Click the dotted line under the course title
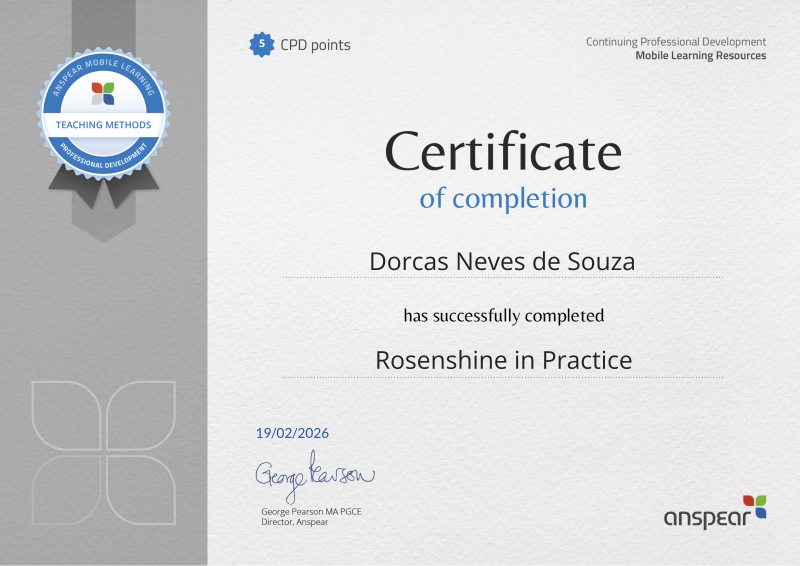The image size is (800, 566). click(503, 378)
